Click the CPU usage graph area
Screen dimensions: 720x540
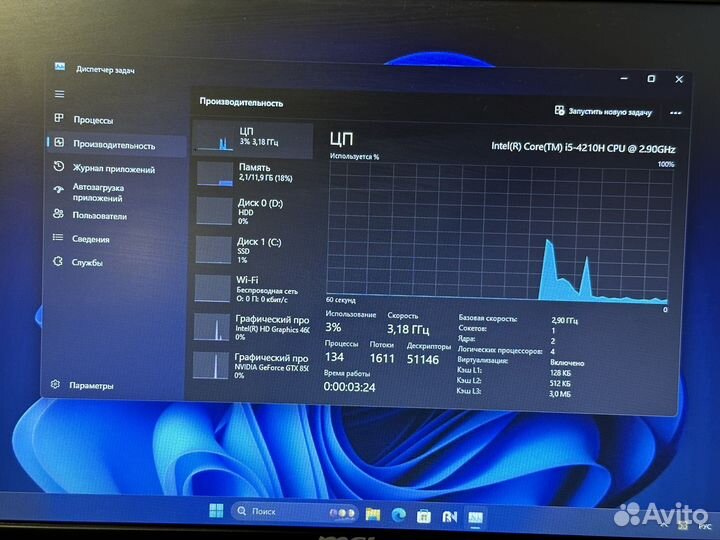coord(498,233)
